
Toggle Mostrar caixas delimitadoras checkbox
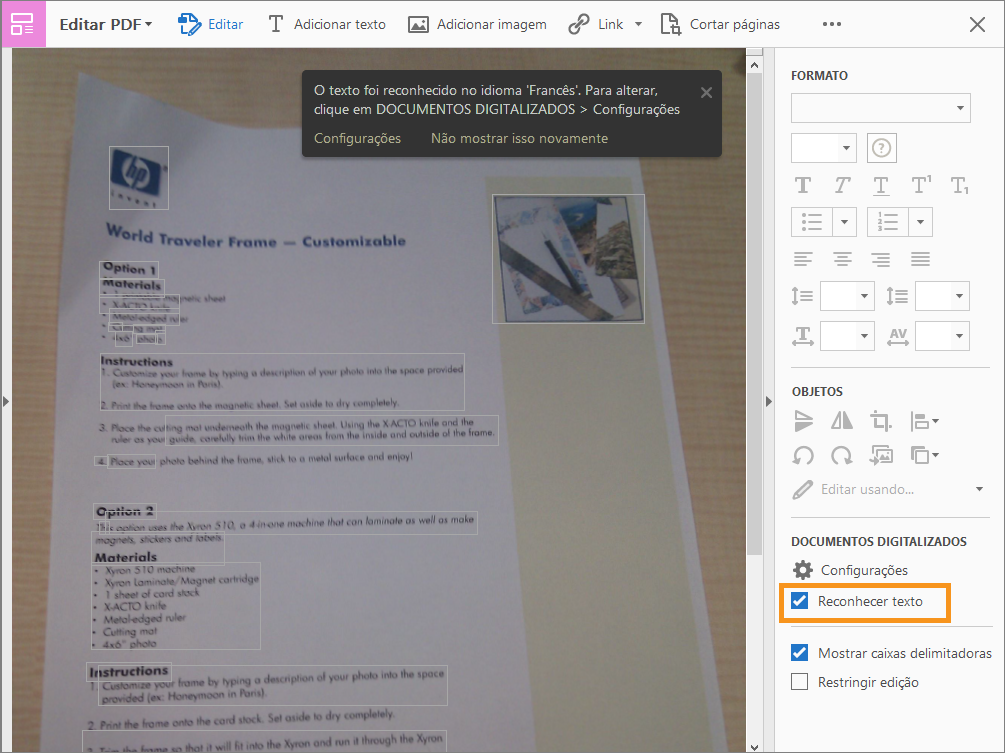799,653
